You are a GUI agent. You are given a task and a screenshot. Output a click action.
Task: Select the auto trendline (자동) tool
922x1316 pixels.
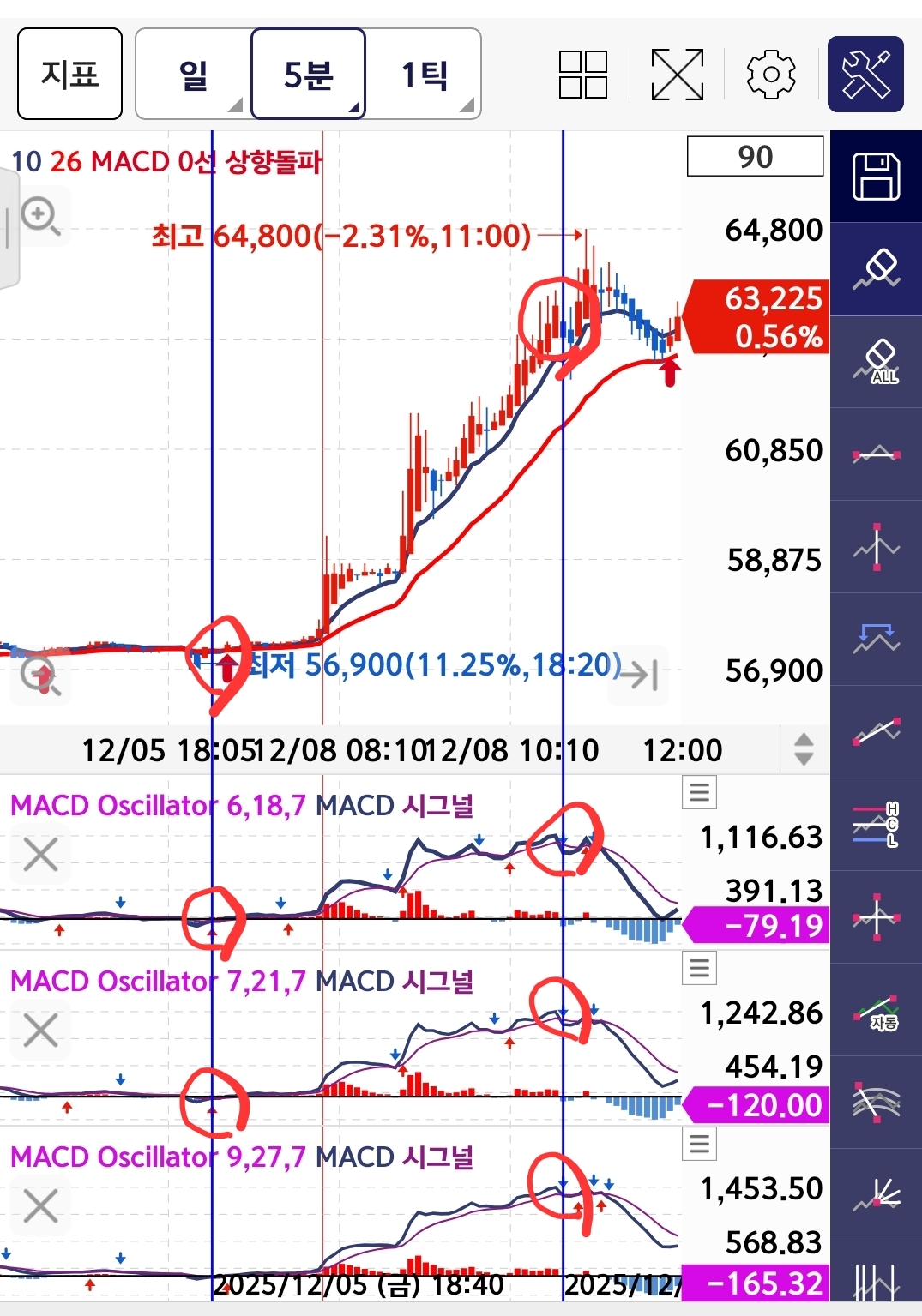pos(876,1010)
